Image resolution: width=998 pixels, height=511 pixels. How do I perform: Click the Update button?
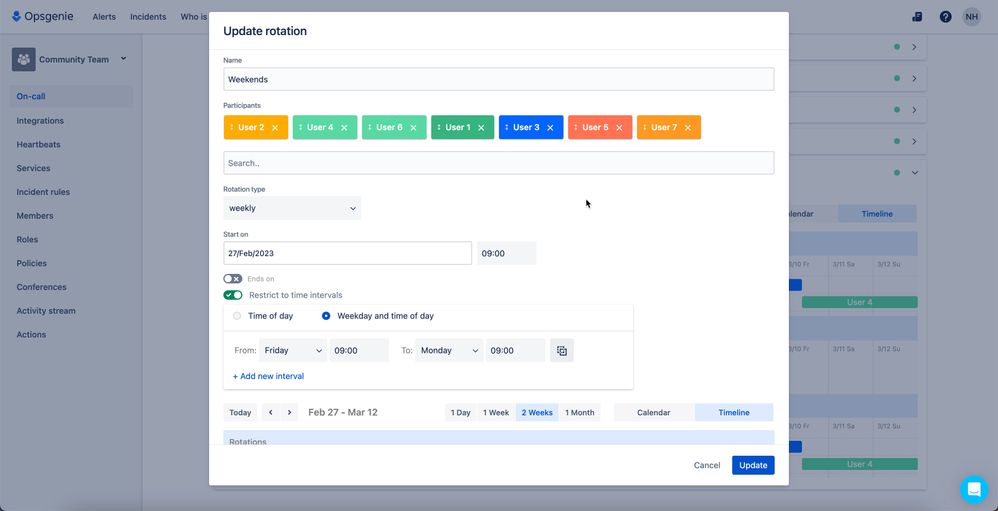[753, 465]
